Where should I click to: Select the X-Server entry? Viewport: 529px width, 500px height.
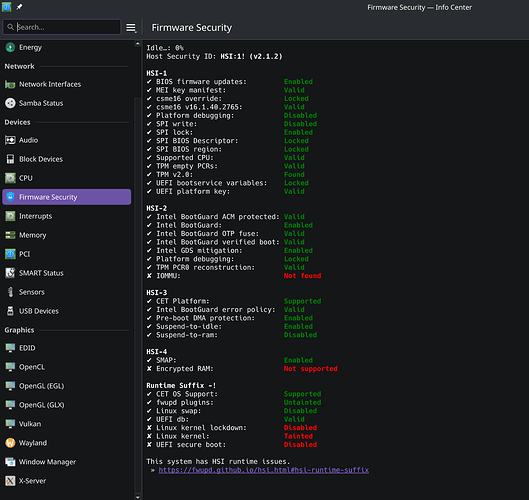tap(66, 481)
